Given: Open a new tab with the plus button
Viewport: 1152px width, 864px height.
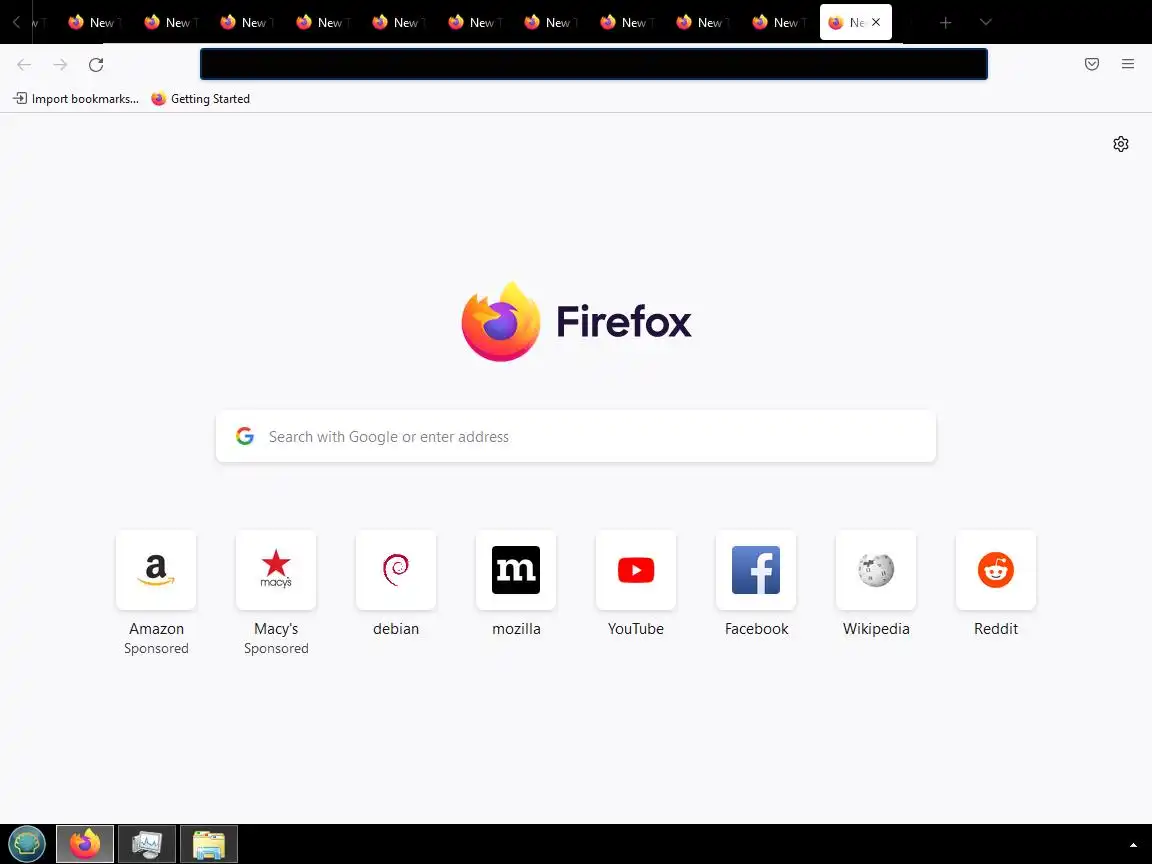Looking at the screenshot, I should click(x=946, y=23).
